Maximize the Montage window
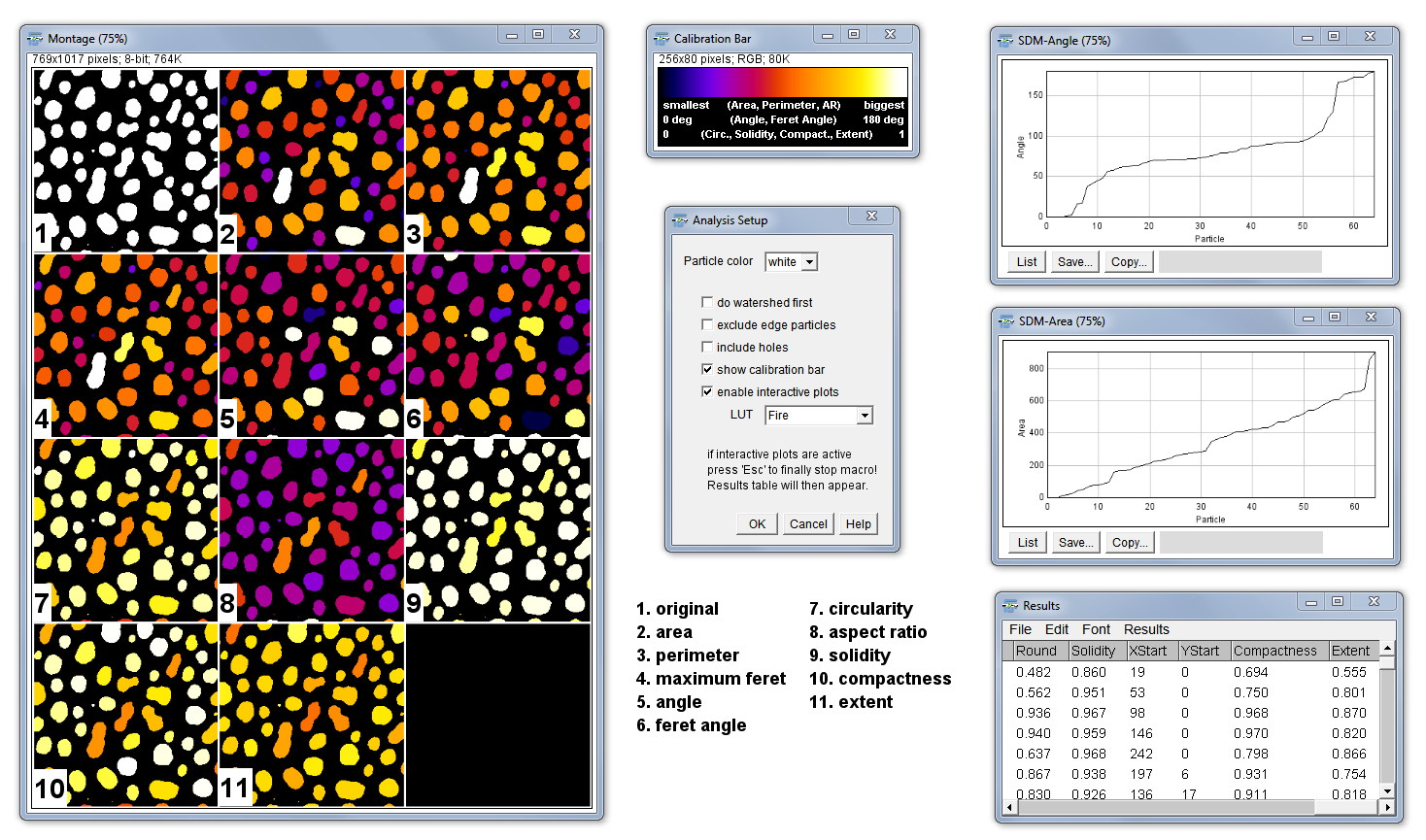Image resolution: width=1426 pixels, height=840 pixels. [538, 35]
